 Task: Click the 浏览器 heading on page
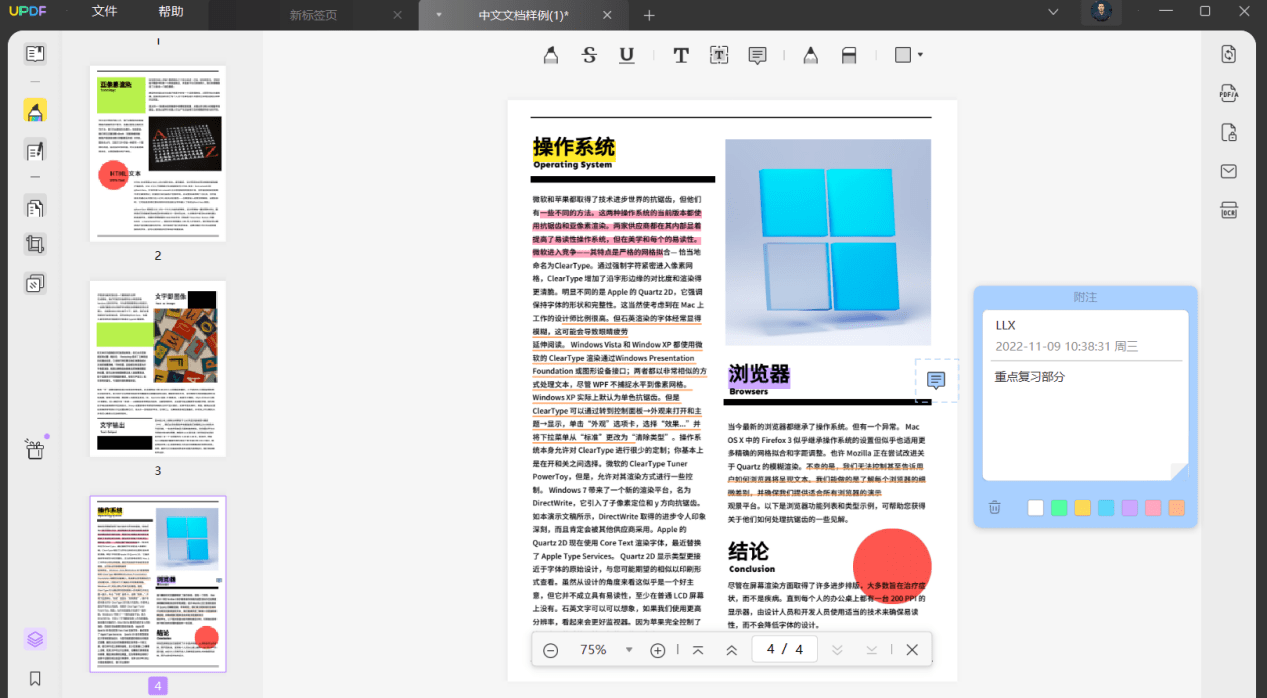(x=759, y=374)
